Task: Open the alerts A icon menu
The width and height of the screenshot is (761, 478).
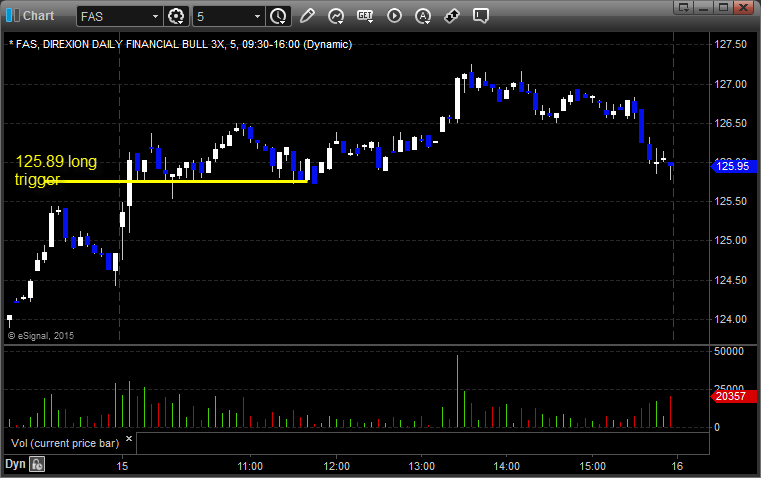Action: click(423, 16)
